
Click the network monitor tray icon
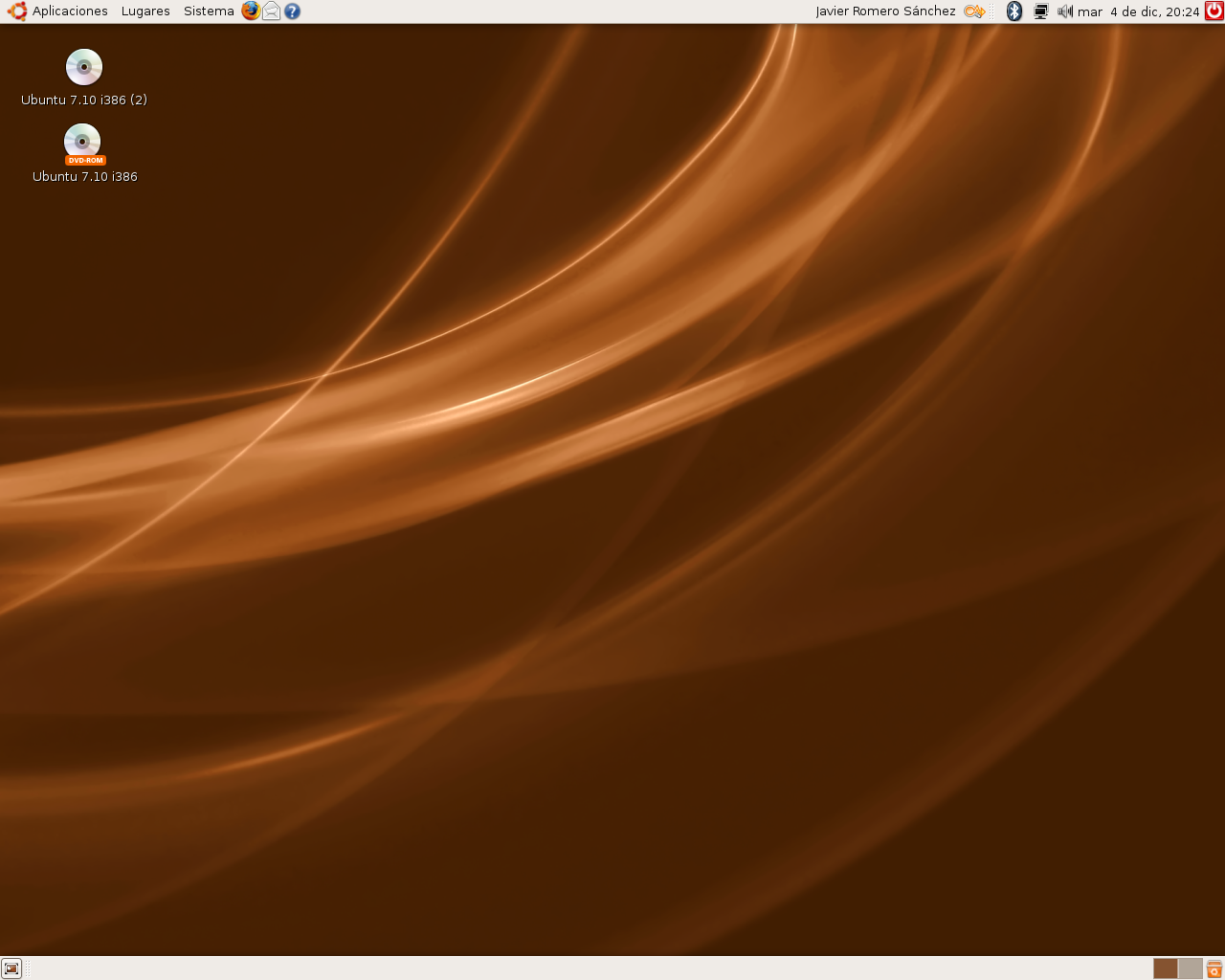[1039, 11]
